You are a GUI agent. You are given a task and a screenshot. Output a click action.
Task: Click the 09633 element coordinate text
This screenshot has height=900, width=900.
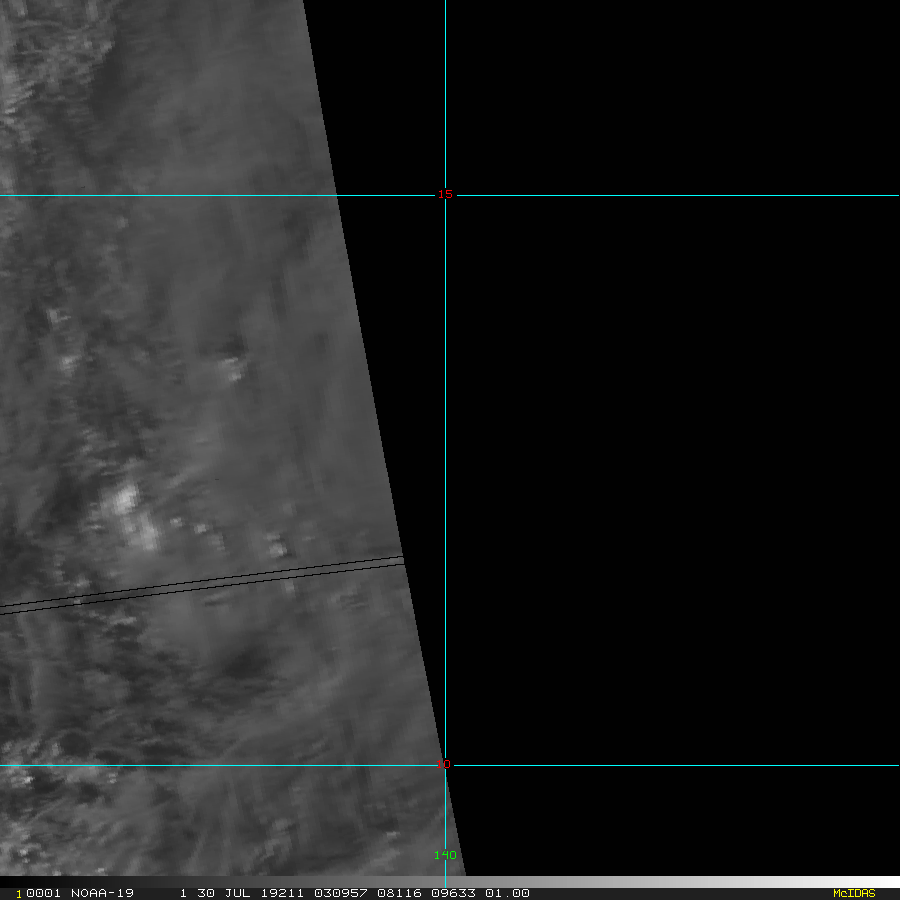pyautogui.click(x=453, y=893)
